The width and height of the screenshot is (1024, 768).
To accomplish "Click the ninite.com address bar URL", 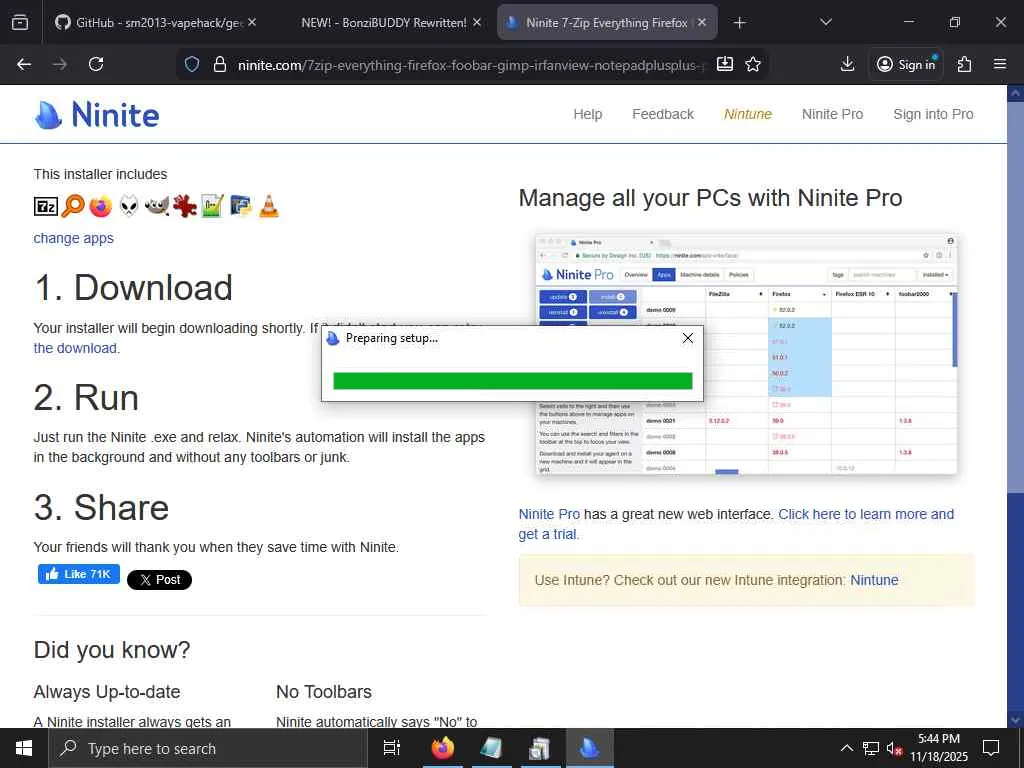I will click(470, 65).
